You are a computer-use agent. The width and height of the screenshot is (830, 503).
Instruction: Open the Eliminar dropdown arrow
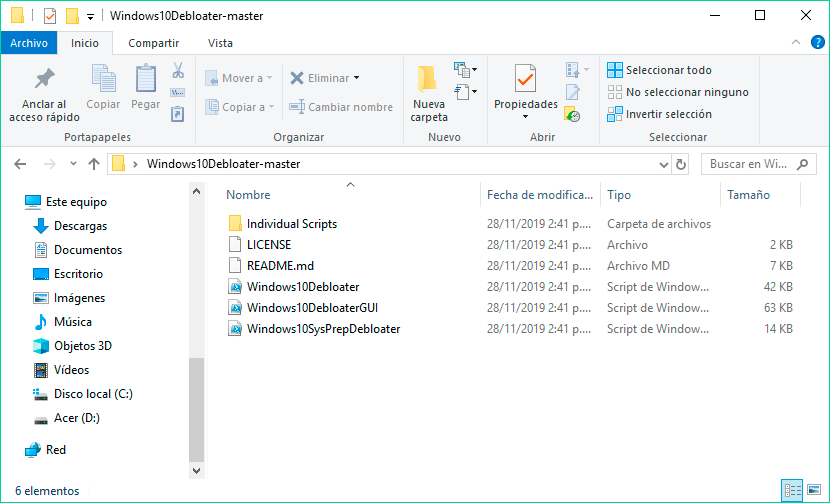coord(356,78)
